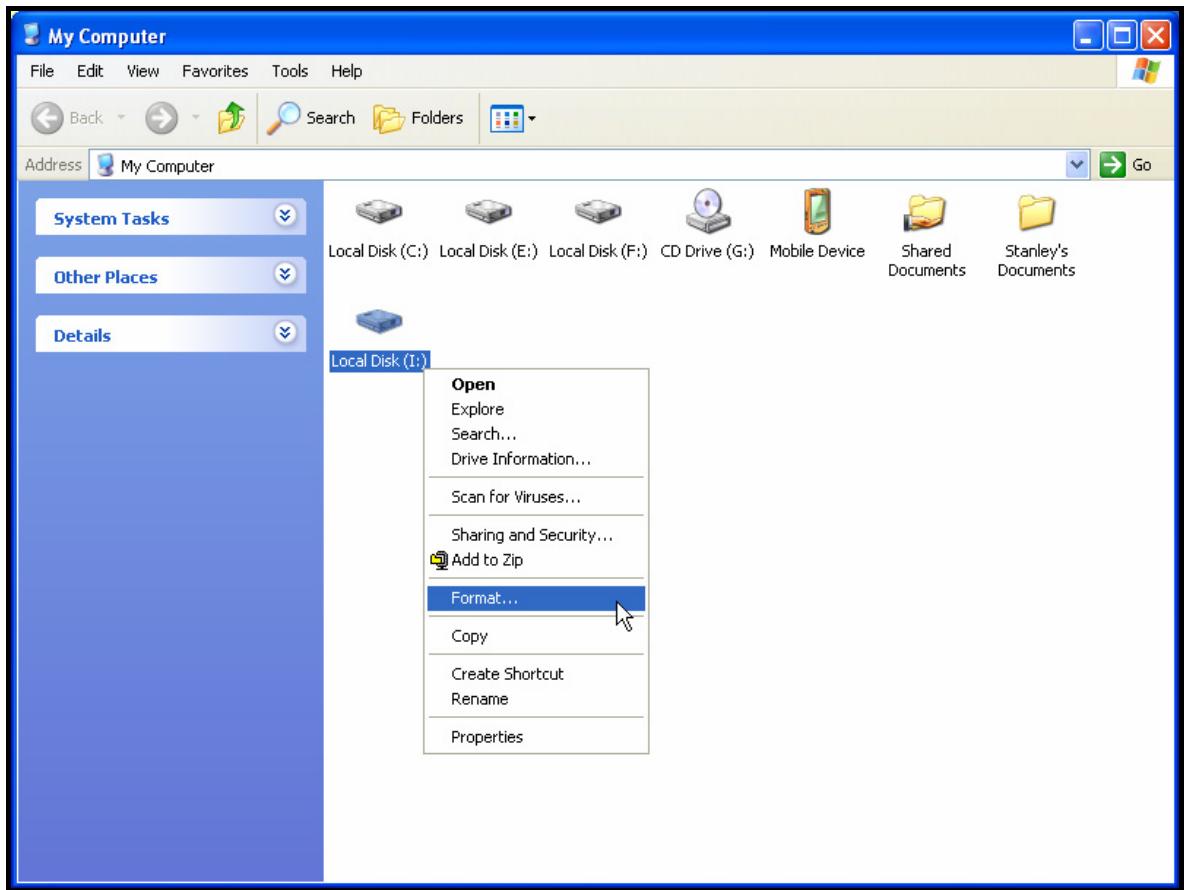Image resolution: width=1185 pixels, height=890 pixels.
Task: Choose Copy from the context menu
Action: 536,636
